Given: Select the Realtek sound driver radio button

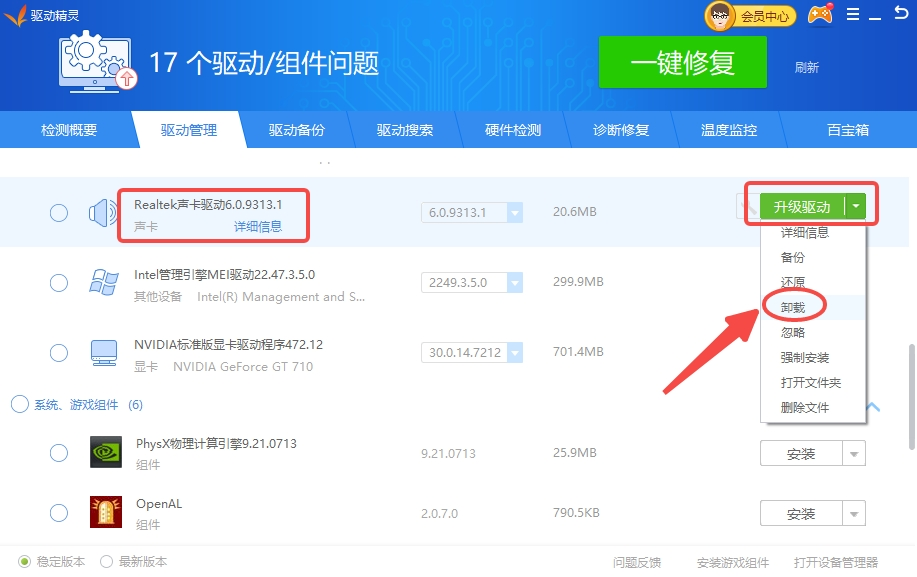Looking at the screenshot, I should click(59, 212).
